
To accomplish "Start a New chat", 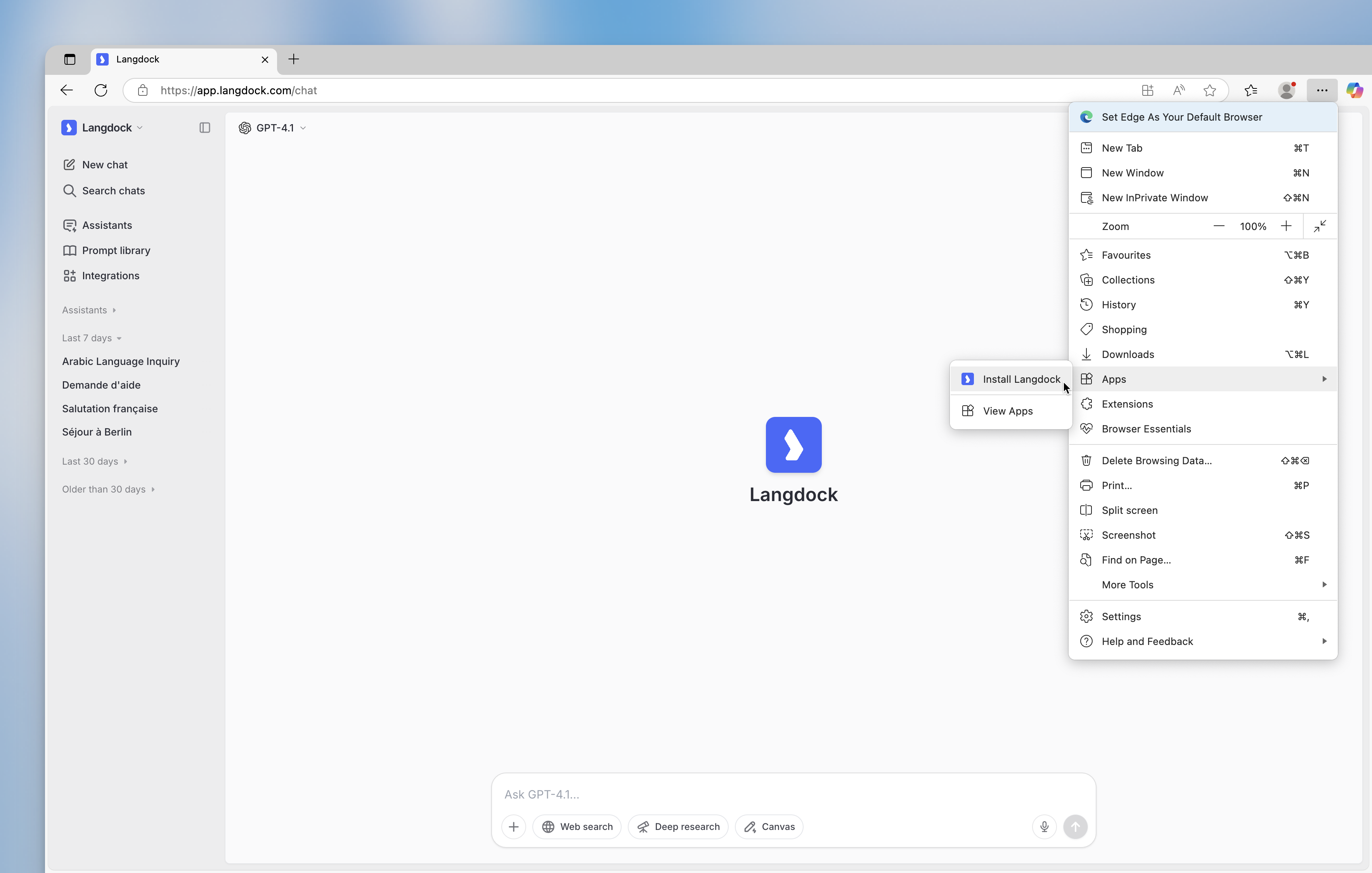I will [x=104, y=164].
